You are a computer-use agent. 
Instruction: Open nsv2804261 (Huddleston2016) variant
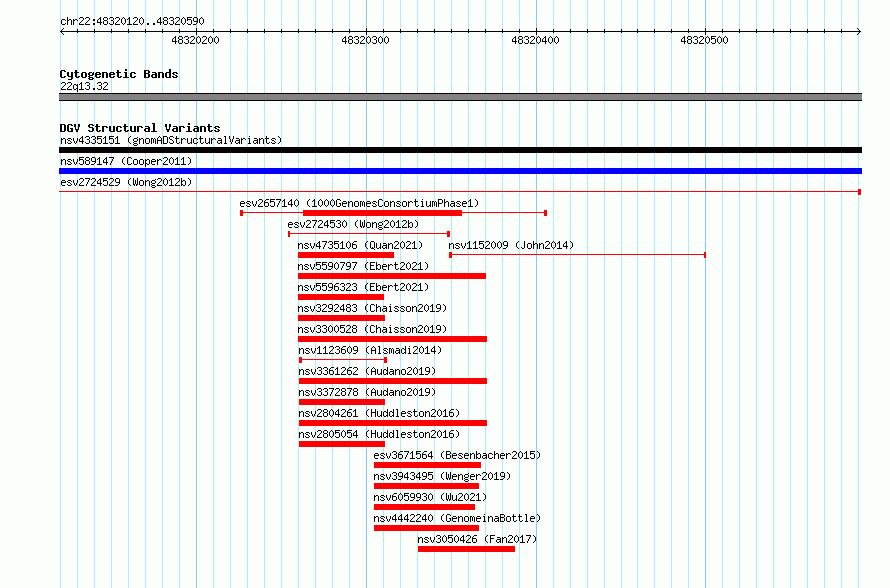coord(379,413)
